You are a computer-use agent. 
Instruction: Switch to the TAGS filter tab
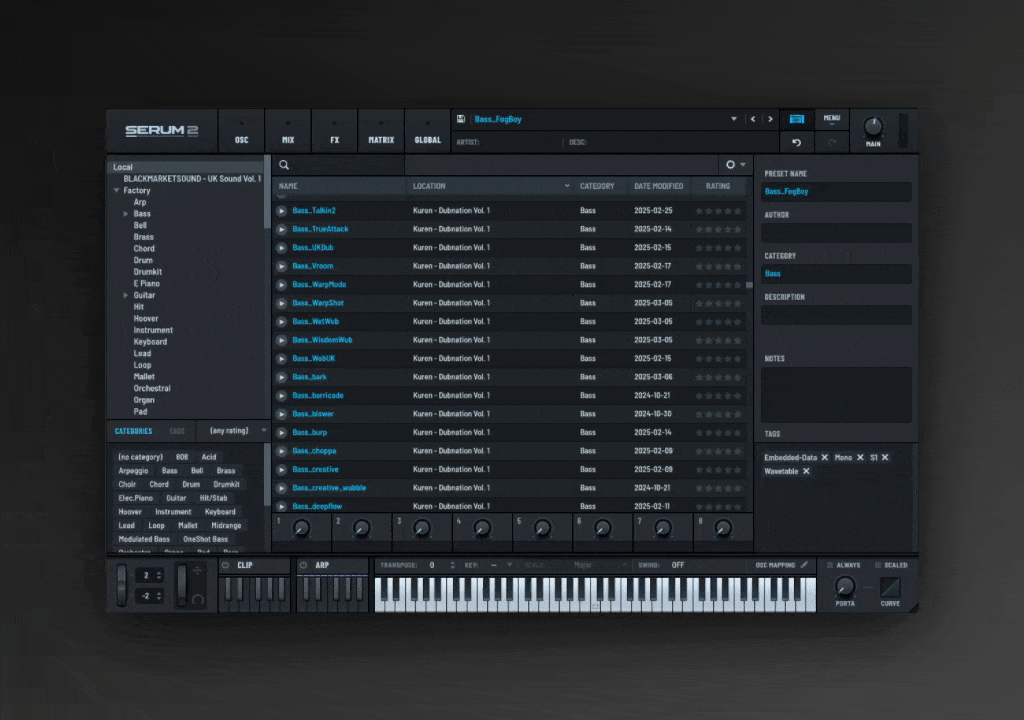click(177, 431)
